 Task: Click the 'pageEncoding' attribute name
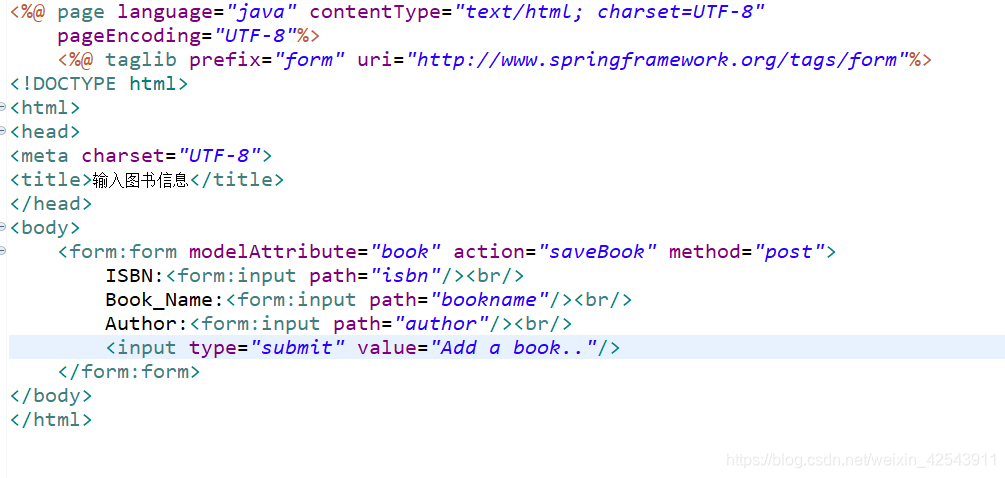pos(129,36)
